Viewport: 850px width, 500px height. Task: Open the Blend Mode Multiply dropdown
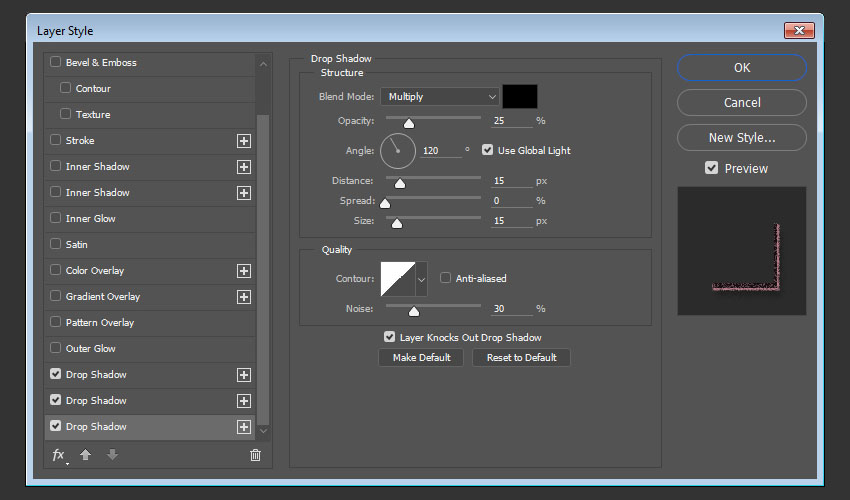coord(439,97)
